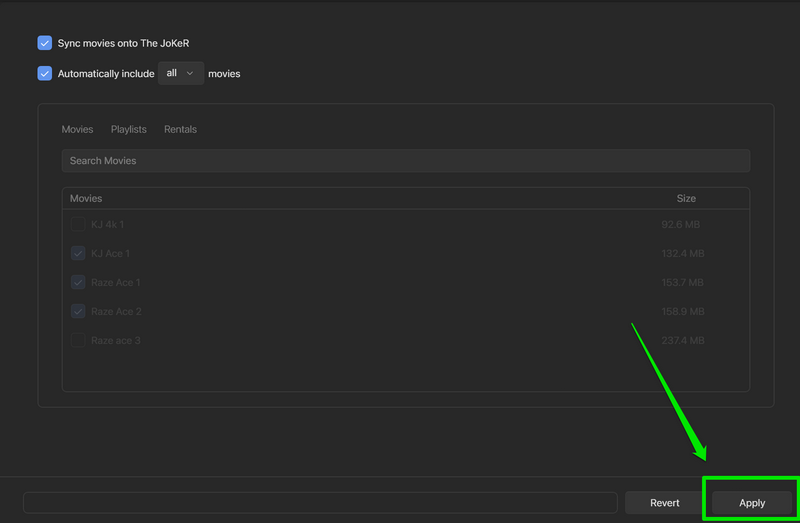Toggle the KJ Ace 1 checkbox
Viewport: 800px width, 523px height.
[78, 254]
